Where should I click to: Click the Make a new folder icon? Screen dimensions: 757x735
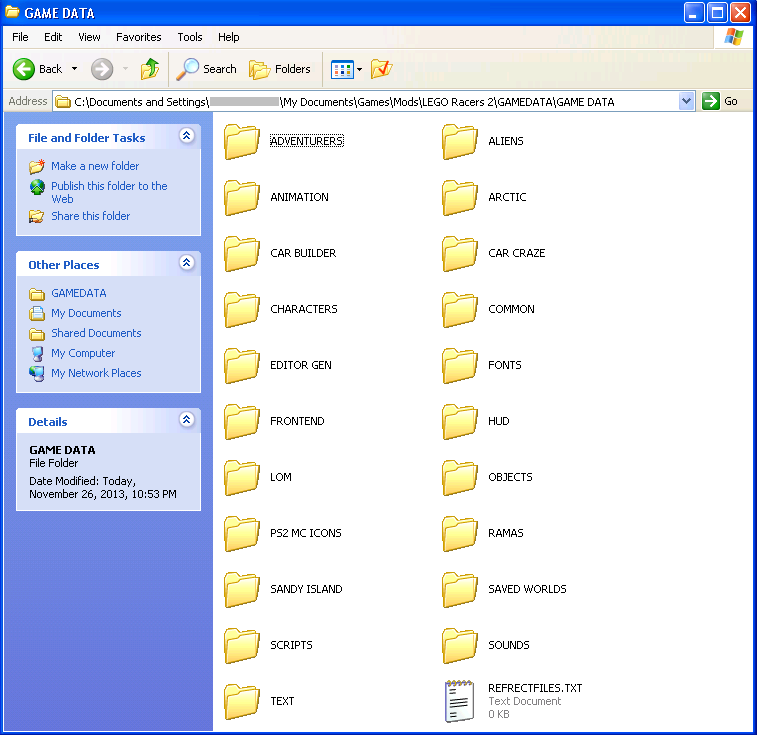(x=37, y=166)
